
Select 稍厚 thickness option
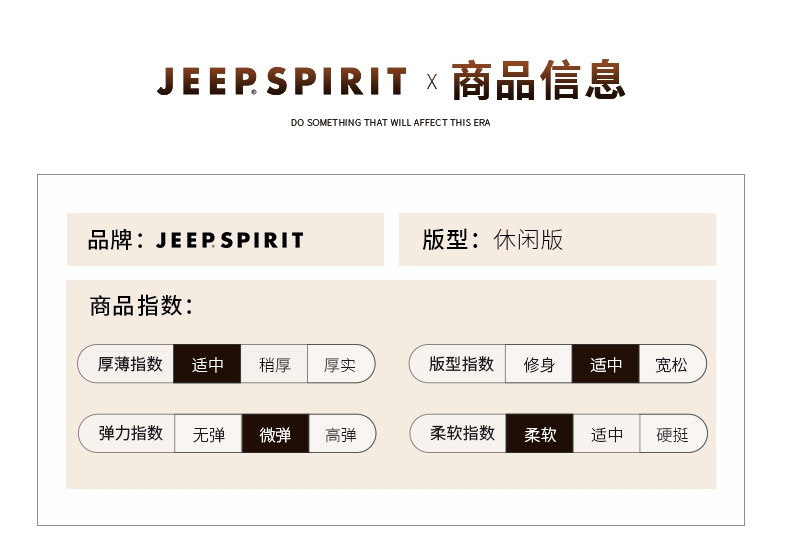[x=274, y=364]
